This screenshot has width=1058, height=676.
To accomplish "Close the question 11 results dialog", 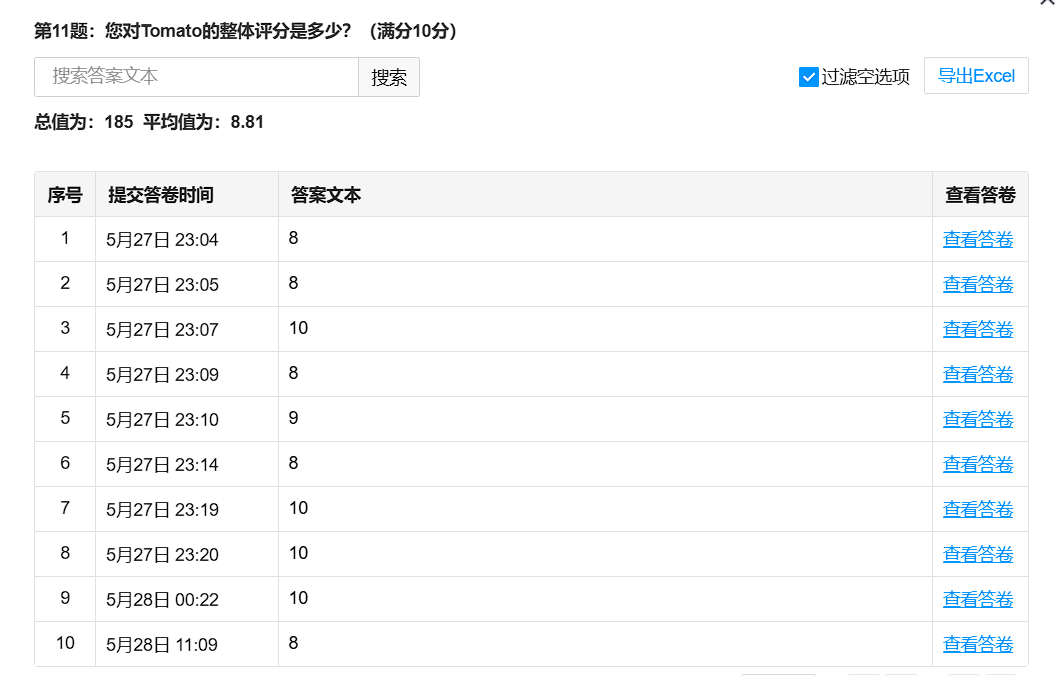I will 1047,3.
